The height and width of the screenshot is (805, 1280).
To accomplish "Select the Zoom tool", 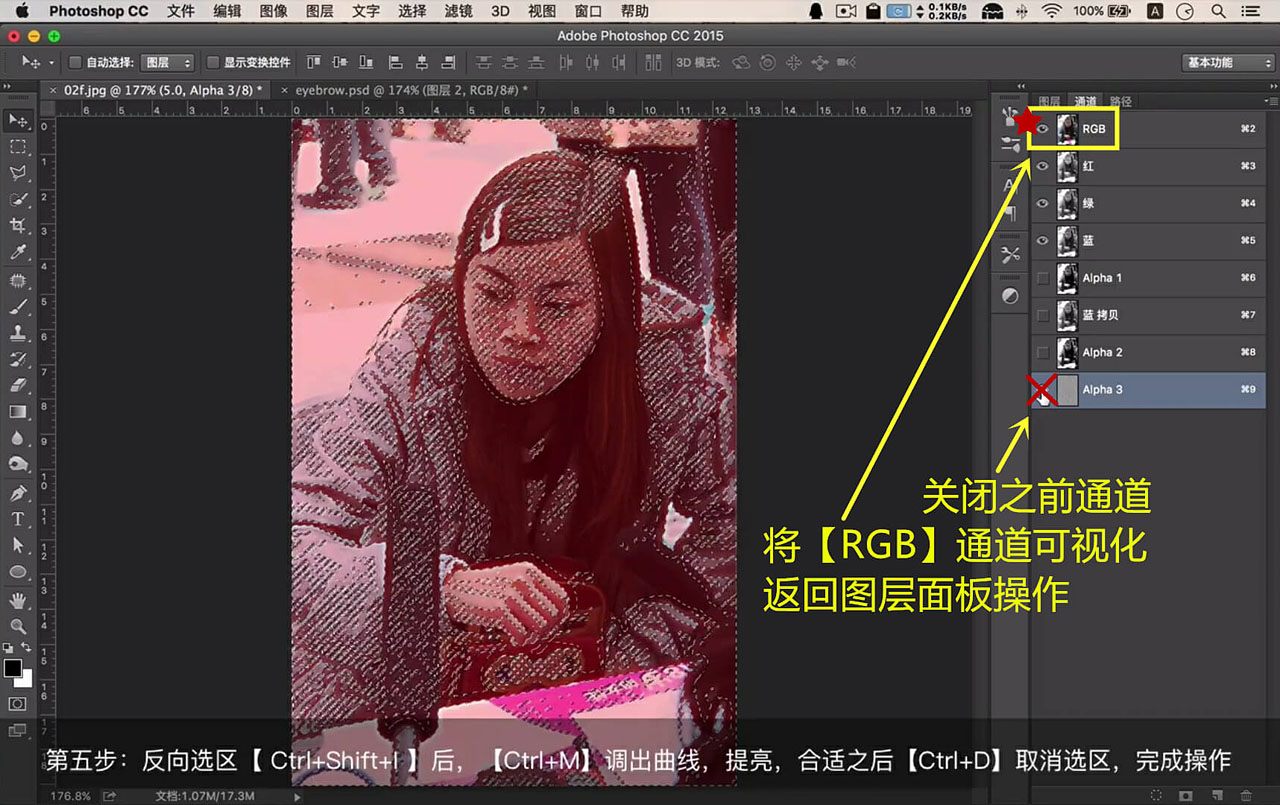I will pyautogui.click(x=18, y=626).
